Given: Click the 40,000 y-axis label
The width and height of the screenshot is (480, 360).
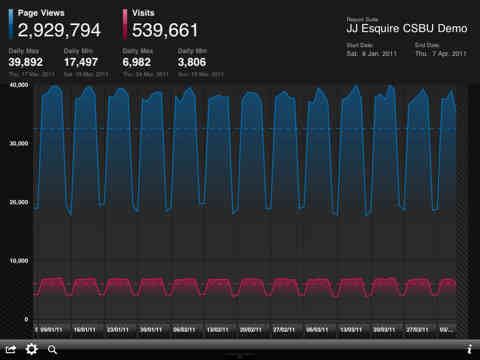Looking at the screenshot, I should tap(19, 85).
